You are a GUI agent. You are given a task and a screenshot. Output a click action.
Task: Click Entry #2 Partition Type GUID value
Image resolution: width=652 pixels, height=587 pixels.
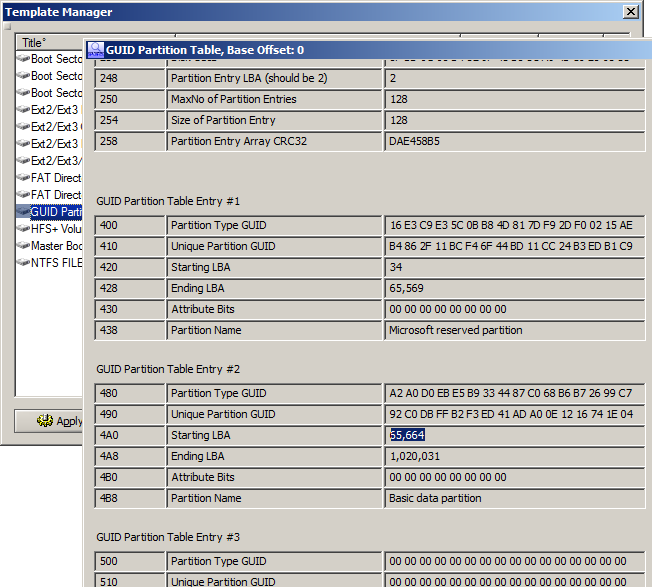tap(515, 393)
